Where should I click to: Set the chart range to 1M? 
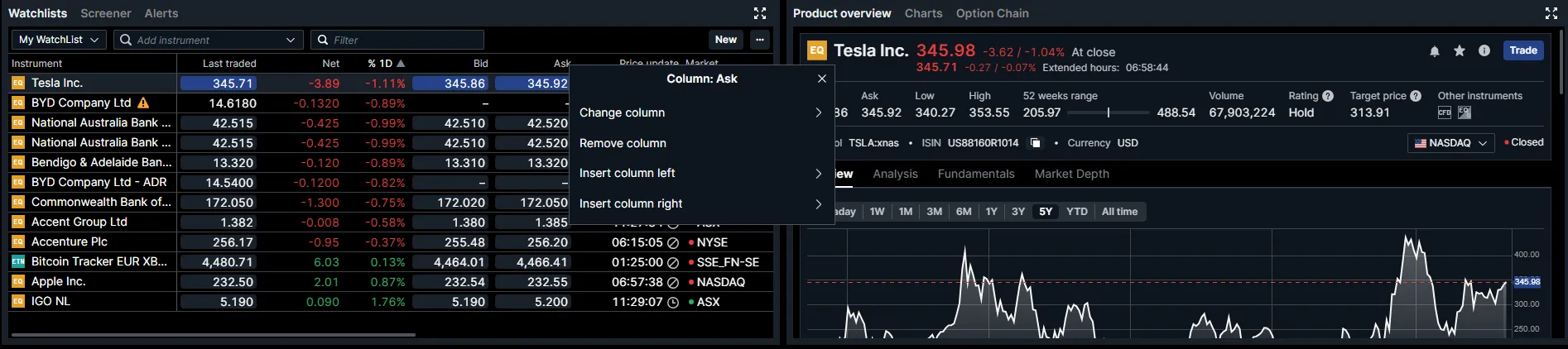[x=906, y=212]
